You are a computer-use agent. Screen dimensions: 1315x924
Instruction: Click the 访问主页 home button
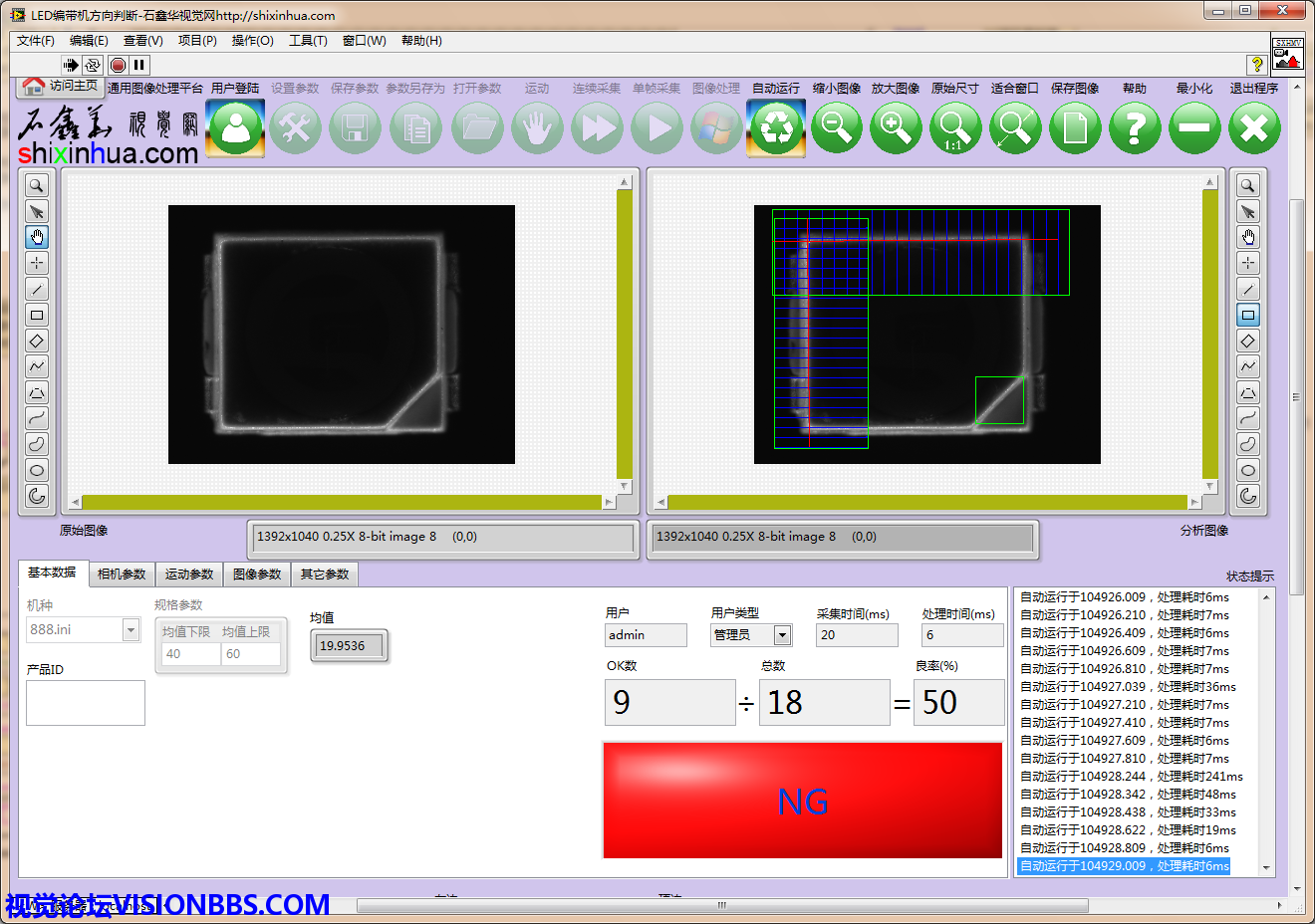point(62,87)
